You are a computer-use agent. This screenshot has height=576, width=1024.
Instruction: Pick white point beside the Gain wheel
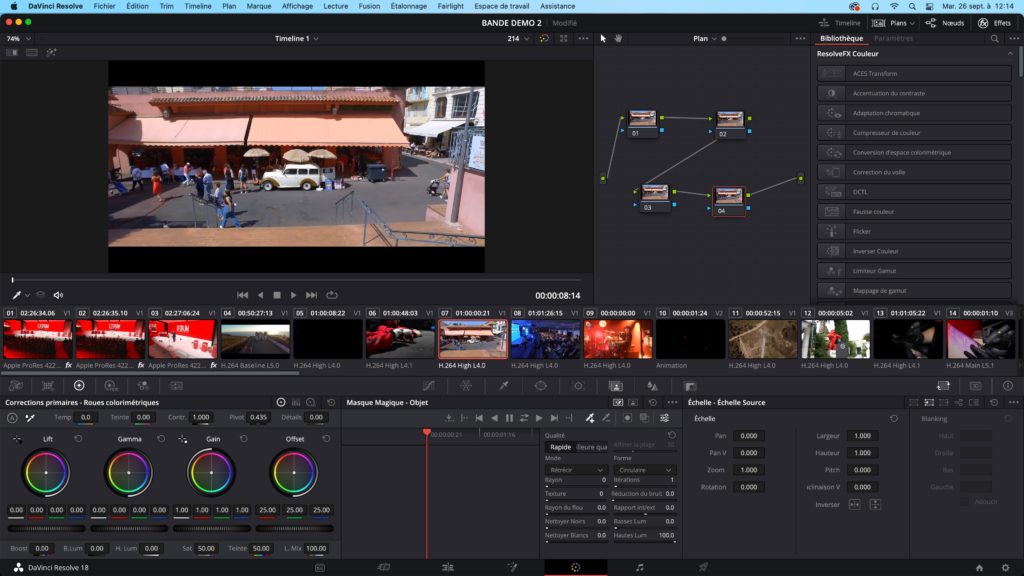coord(183,439)
